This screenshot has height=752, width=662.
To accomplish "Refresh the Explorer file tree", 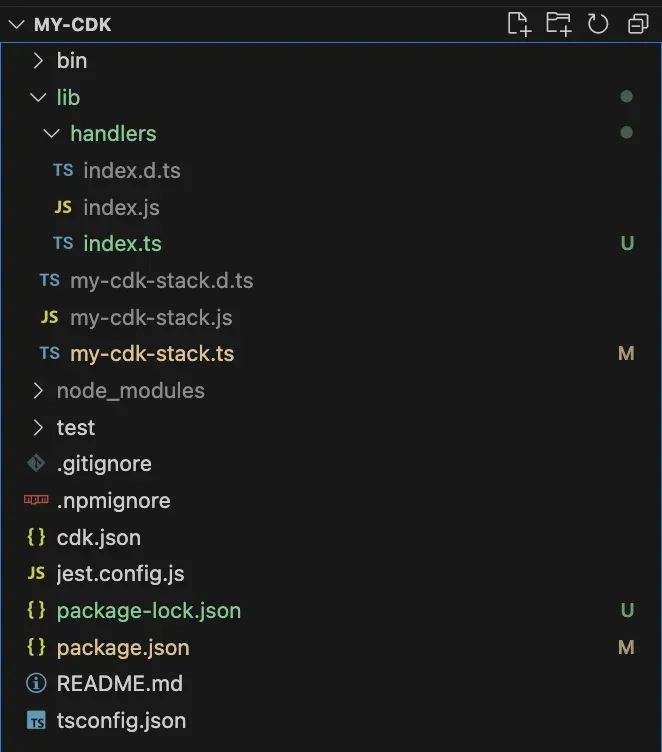I will [x=598, y=24].
